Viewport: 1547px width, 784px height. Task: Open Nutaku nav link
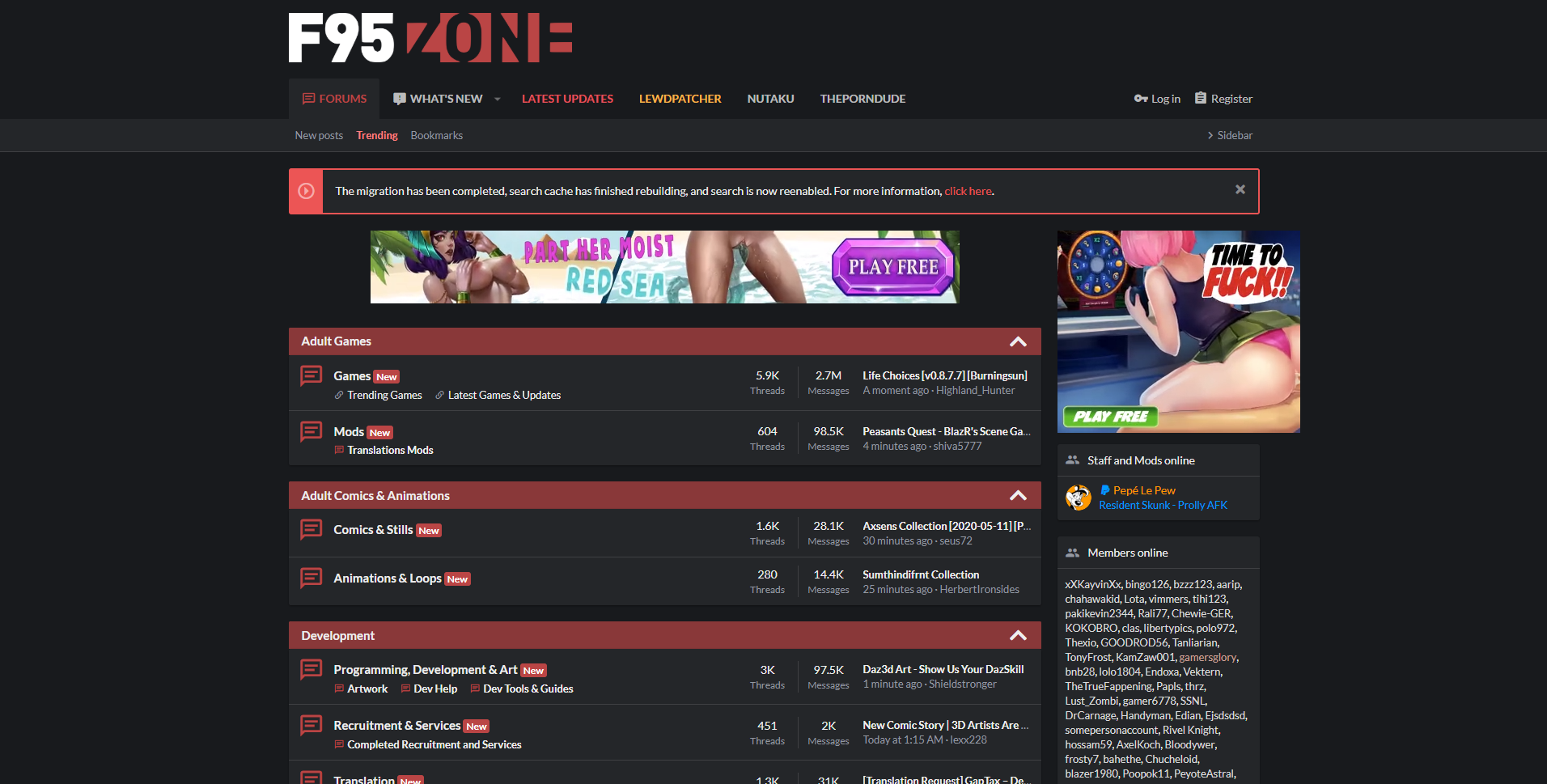(770, 99)
